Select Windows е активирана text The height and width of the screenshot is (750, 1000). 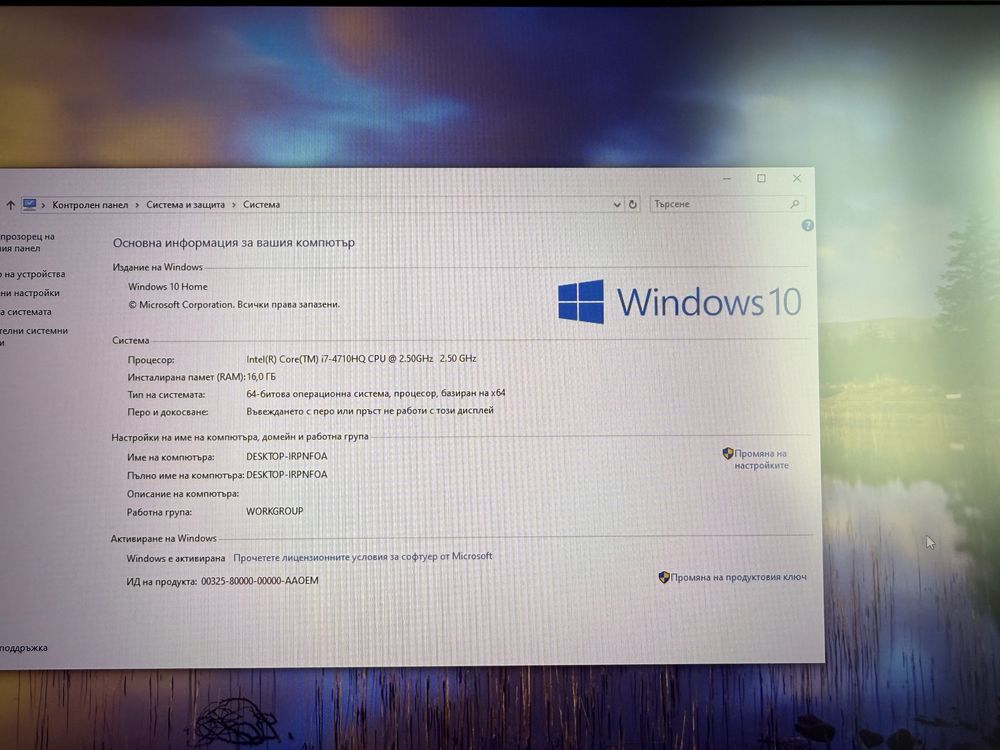coord(175,559)
